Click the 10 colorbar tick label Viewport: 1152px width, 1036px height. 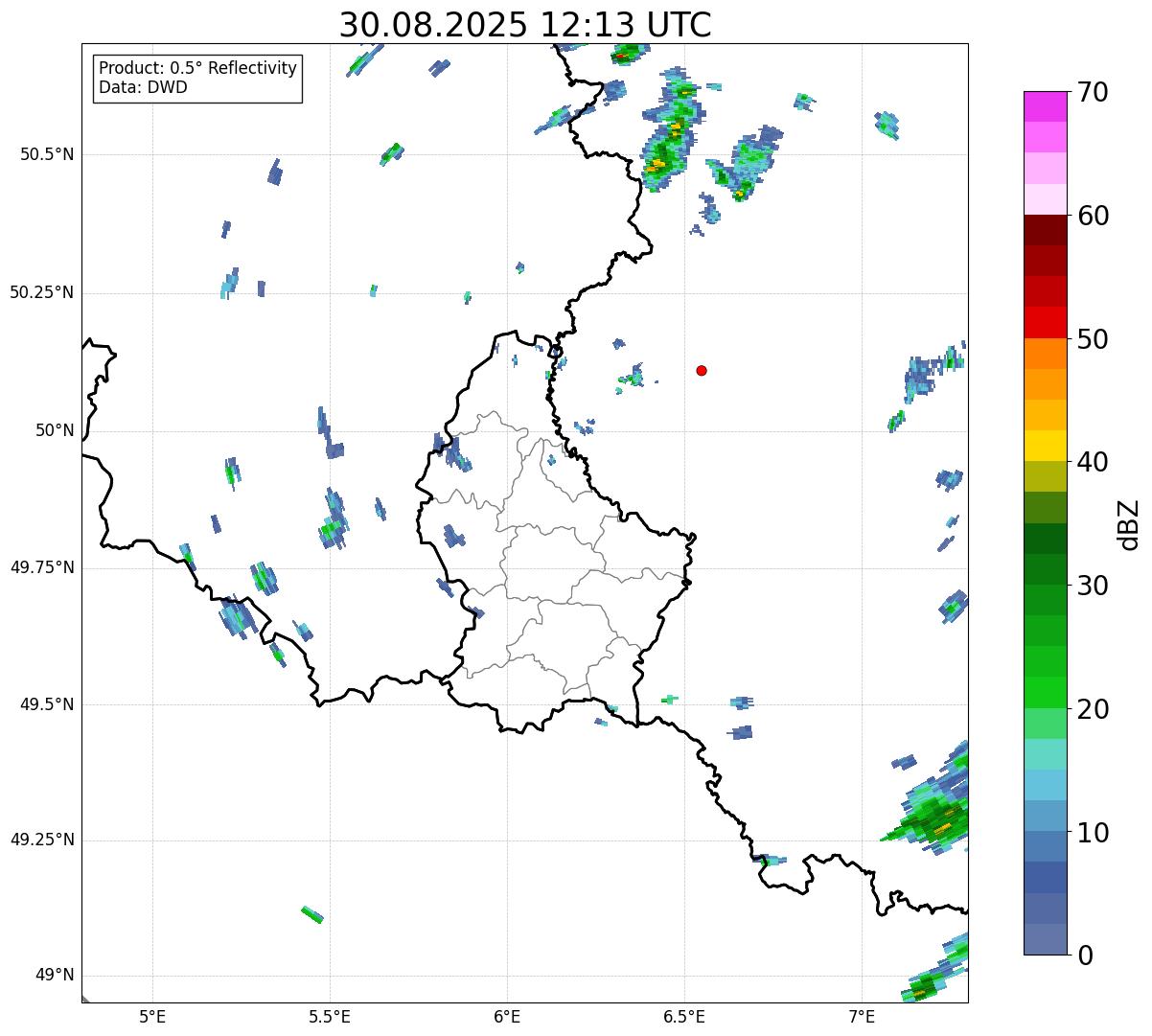[1093, 833]
